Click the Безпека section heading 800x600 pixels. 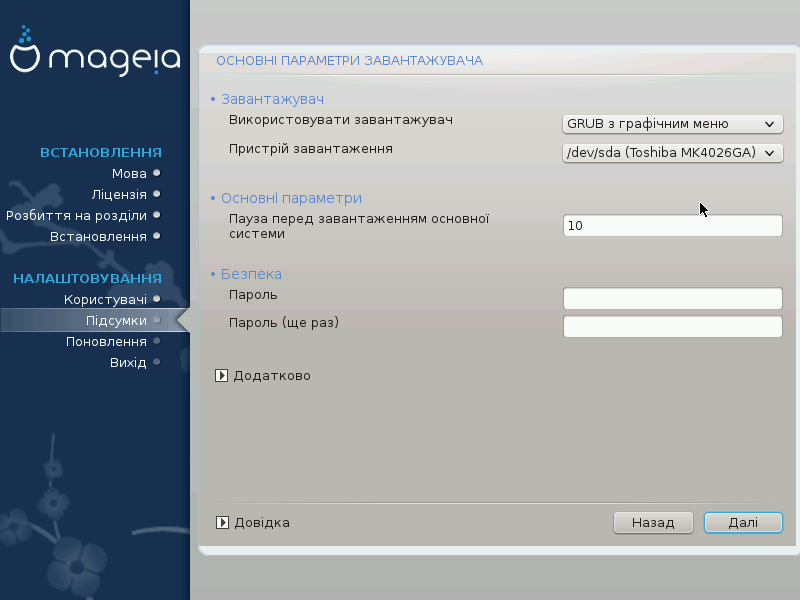tap(251, 274)
